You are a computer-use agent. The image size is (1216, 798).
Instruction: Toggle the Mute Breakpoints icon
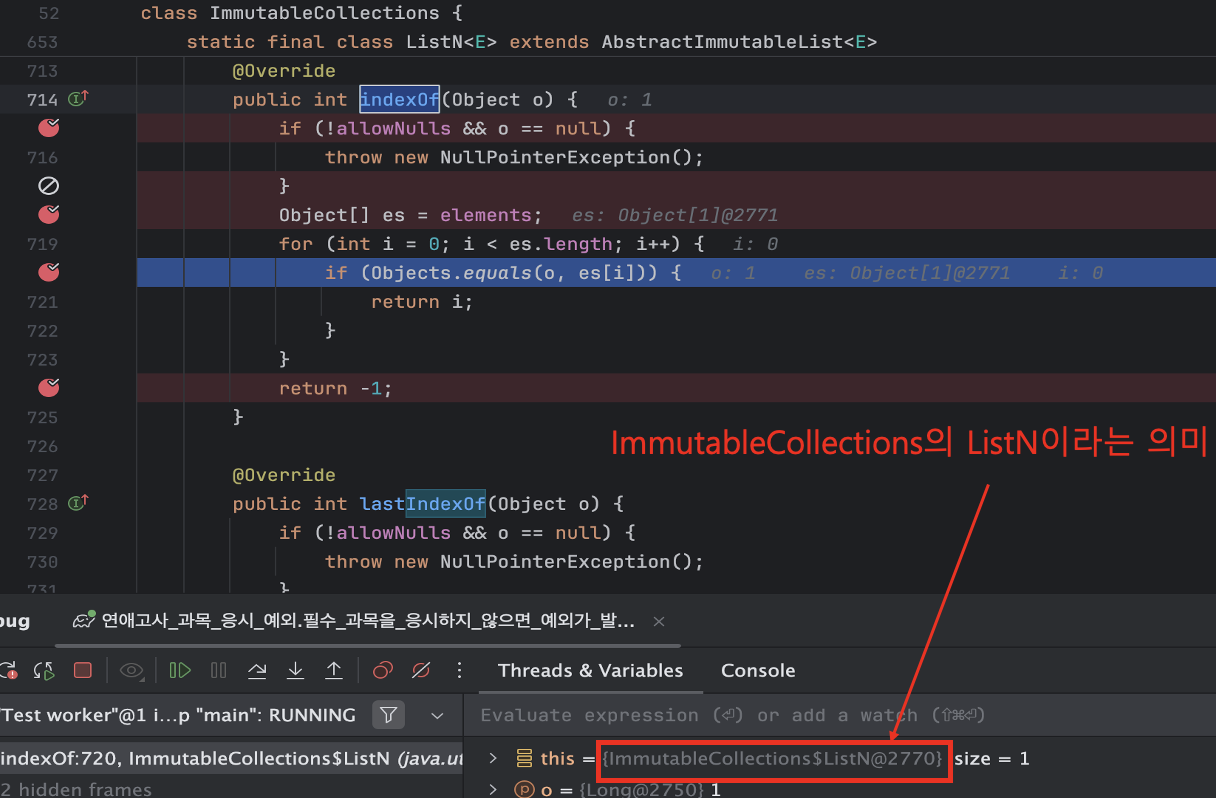tap(421, 670)
